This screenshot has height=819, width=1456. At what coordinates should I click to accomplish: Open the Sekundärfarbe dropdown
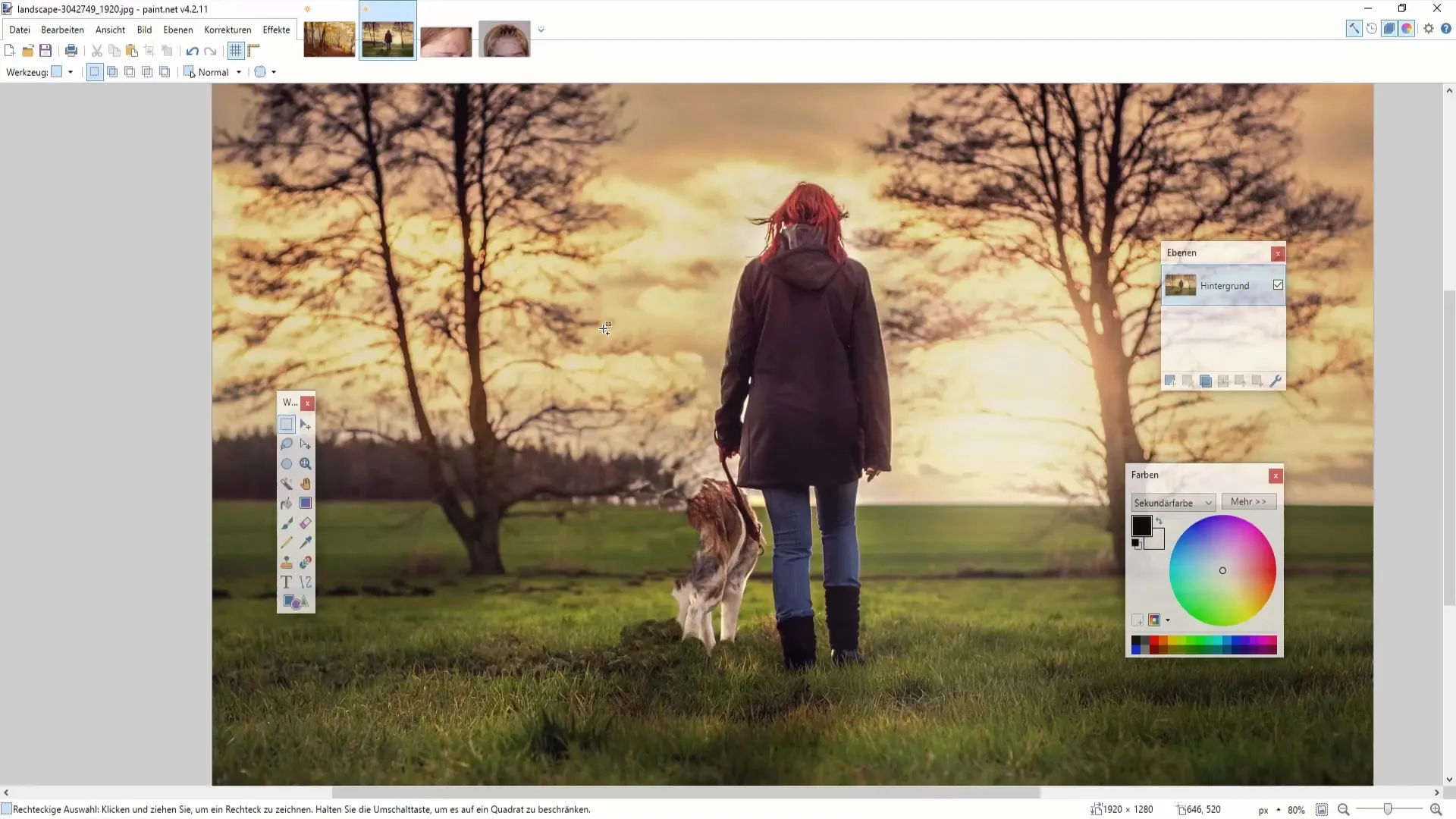pyautogui.click(x=1172, y=503)
